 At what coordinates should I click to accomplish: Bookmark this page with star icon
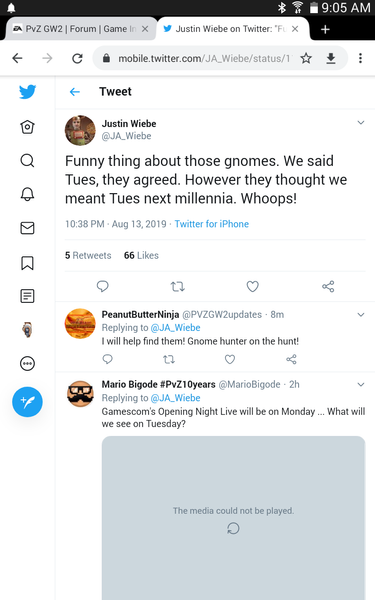306,58
